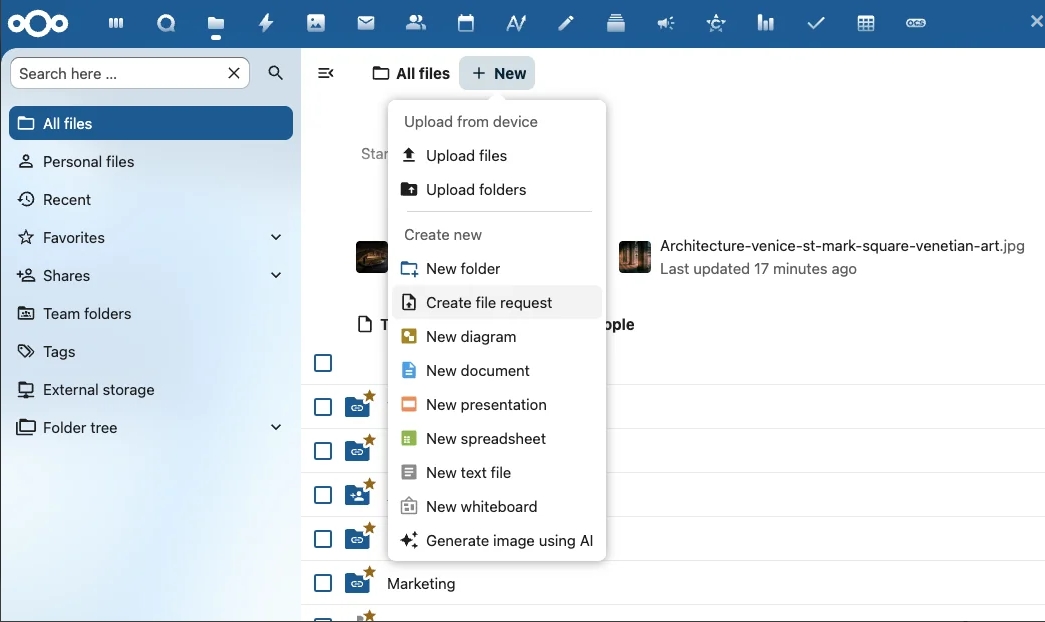Open the Announcements megaphone icon

tap(666, 23)
